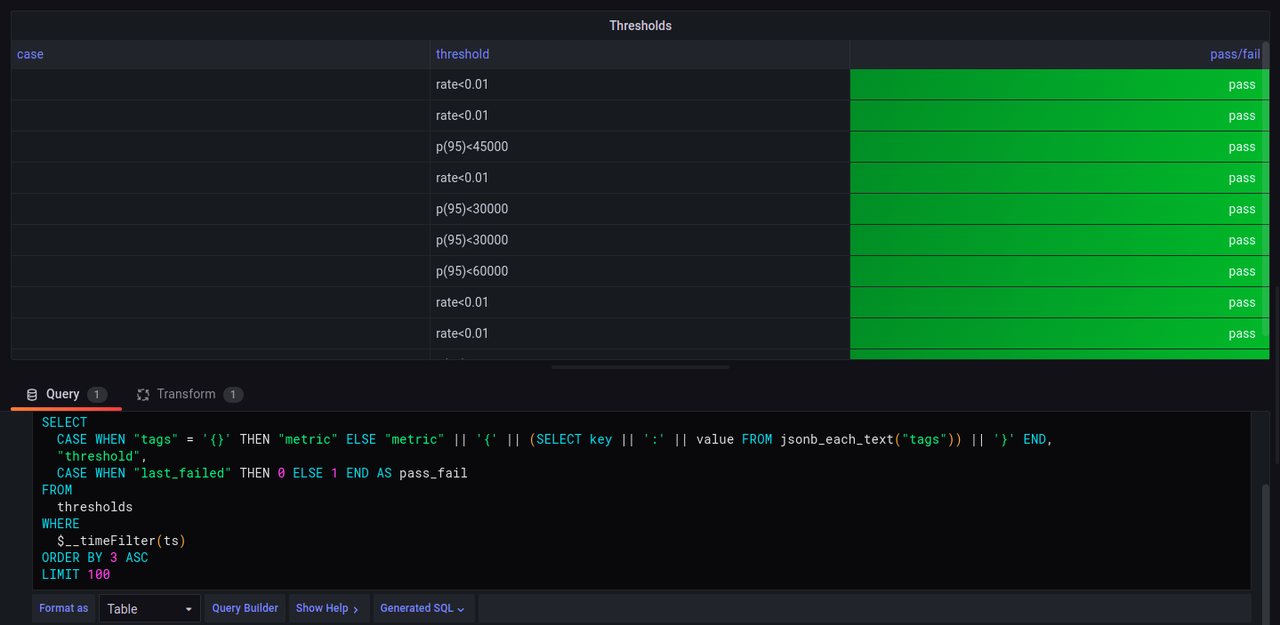Click the ORDER BY 3 ASC line

click(x=95, y=558)
